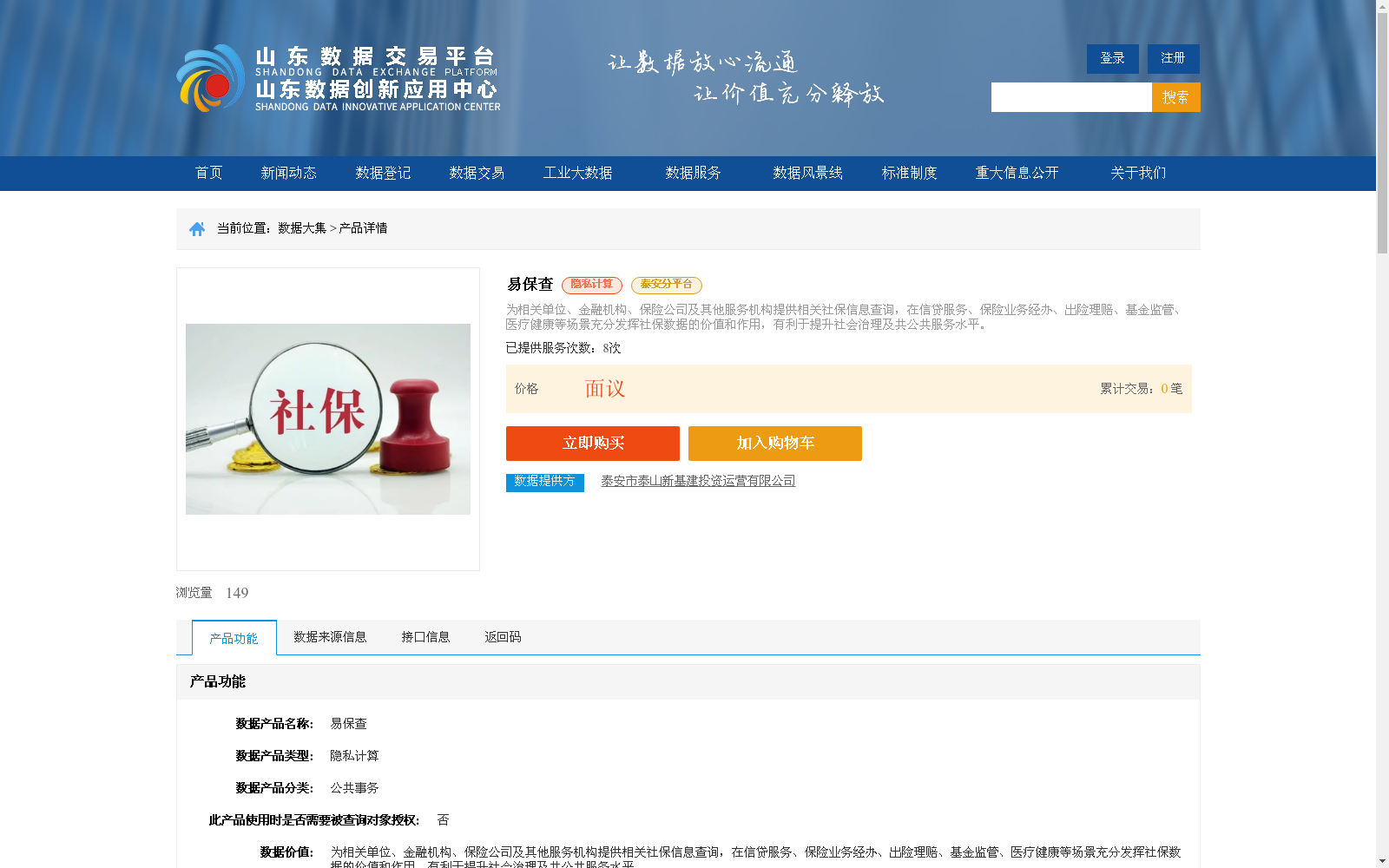
Task: Click the product title 易保查
Action: click(530, 285)
